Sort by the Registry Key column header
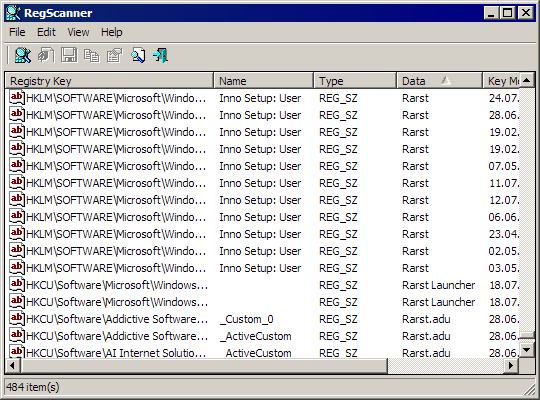Viewport: 540px width, 400px height. coord(109,81)
